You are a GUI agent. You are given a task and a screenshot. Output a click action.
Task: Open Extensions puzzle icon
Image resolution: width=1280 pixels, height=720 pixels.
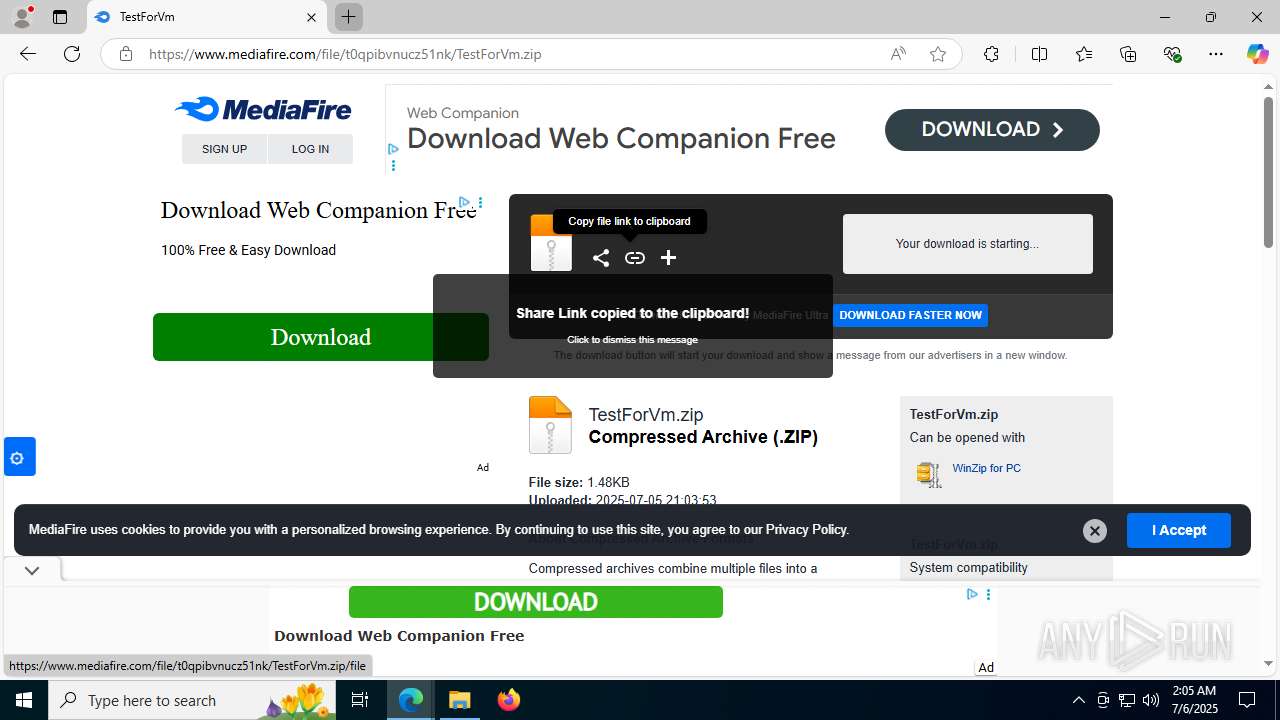pyautogui.click(x=991, y=54)
